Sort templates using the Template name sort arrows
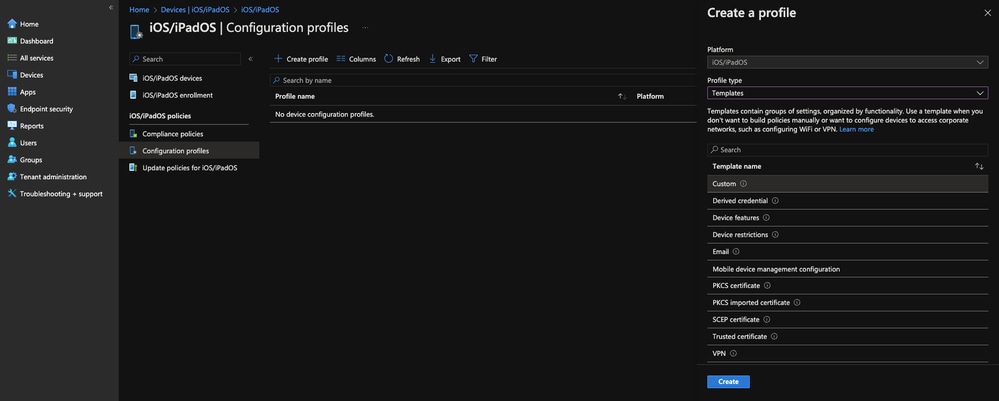The image size is (999, 401). point(979,166)
